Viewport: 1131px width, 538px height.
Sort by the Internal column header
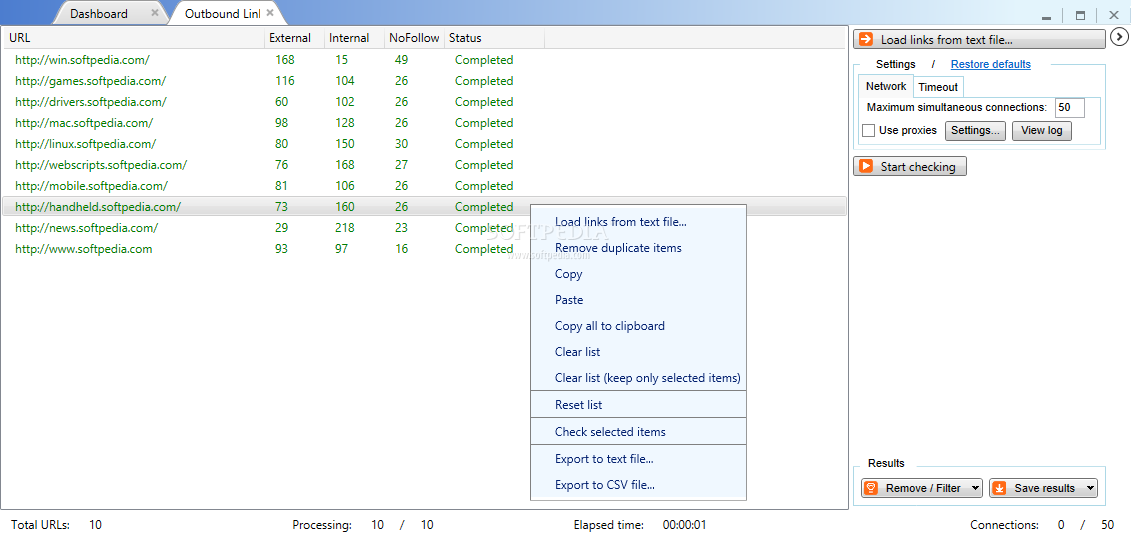(355, 38)
